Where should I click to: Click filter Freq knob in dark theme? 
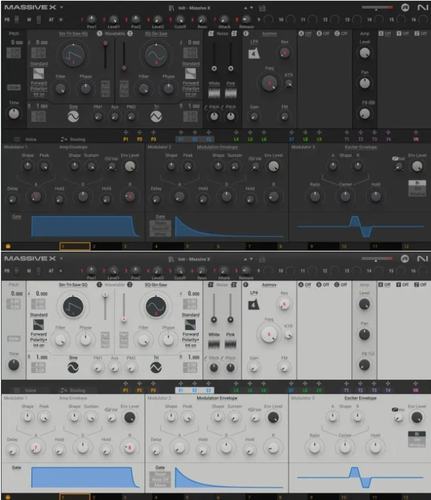(x=269, y=83)
